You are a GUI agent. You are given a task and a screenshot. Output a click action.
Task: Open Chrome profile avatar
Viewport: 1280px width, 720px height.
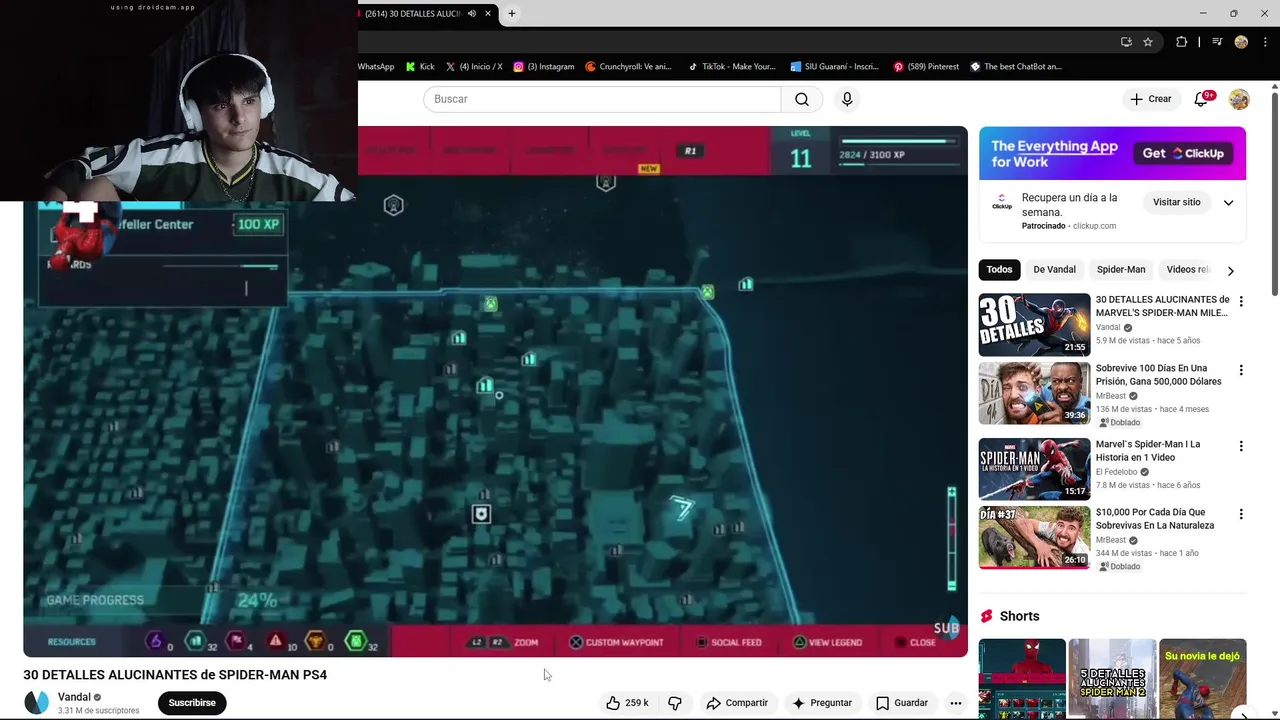(x=1241, y=42)
